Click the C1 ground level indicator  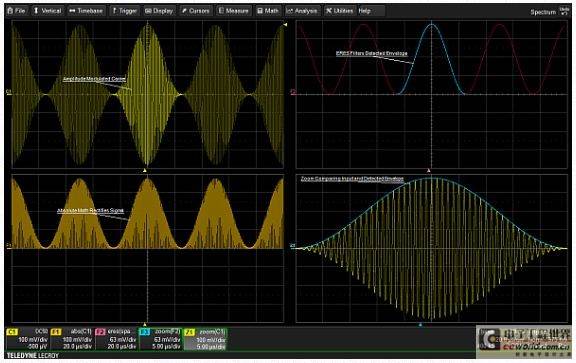(x=8, y=91)
